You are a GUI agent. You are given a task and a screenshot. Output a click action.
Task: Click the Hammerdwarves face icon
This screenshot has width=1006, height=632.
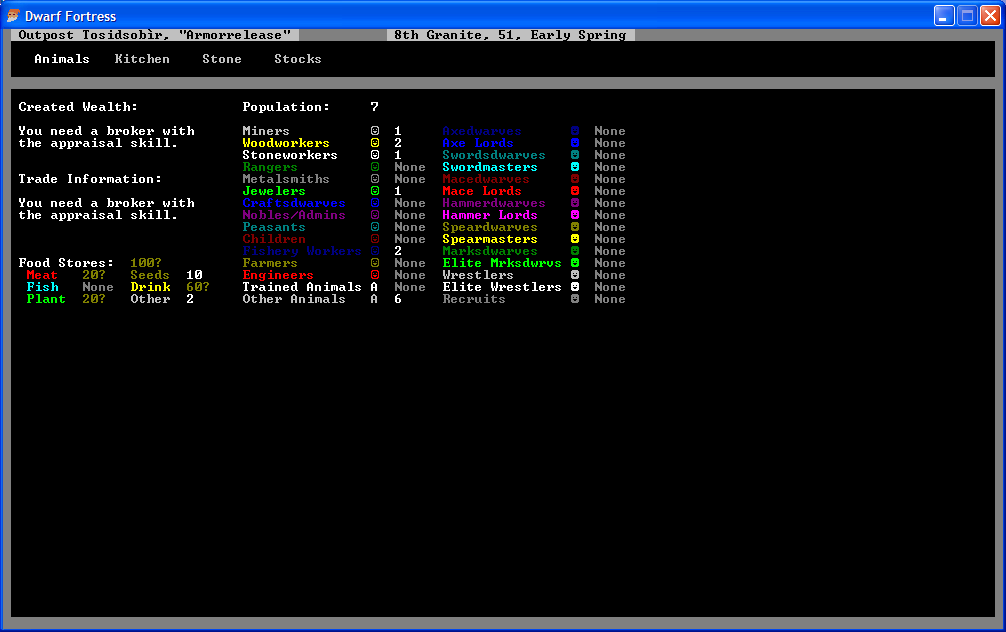[x=575, y=203]
